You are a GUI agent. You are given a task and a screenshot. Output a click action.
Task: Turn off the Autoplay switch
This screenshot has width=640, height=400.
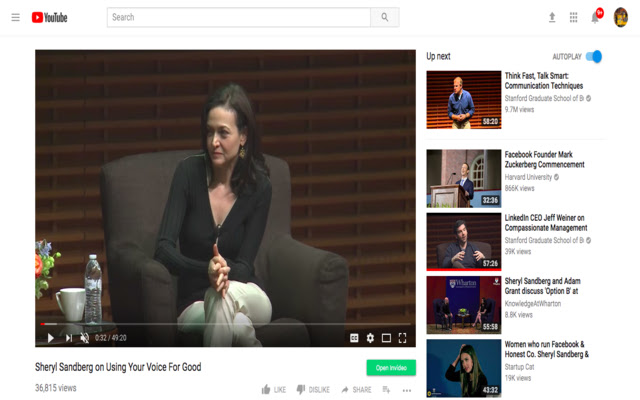594,56
